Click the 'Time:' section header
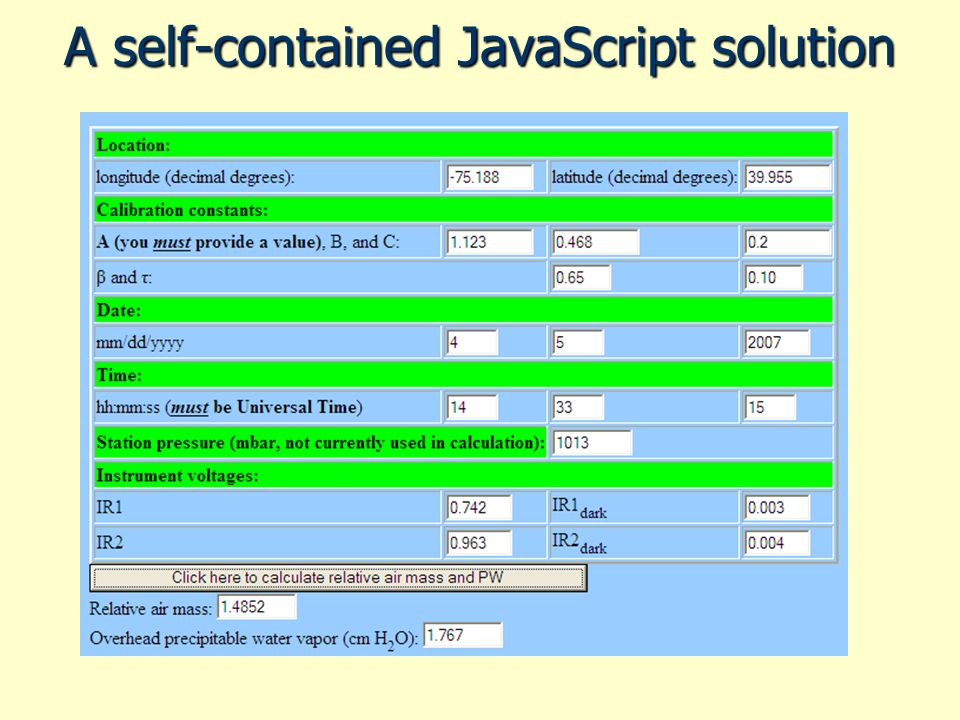960x720 pixels. [x=463, y=375]
